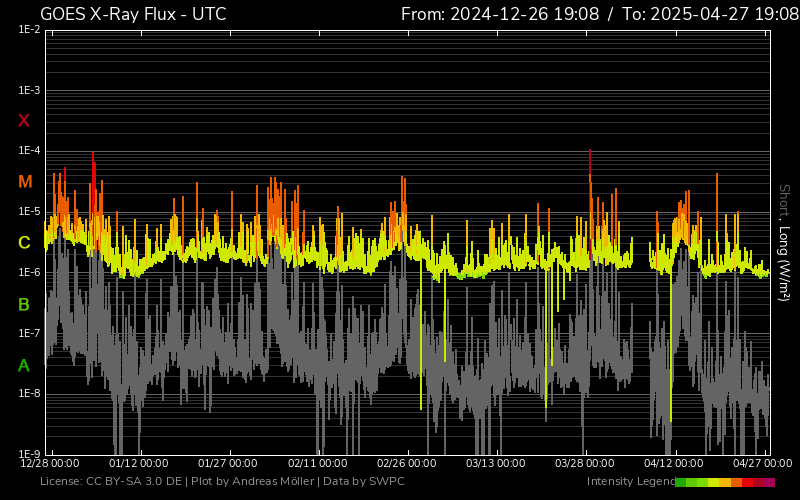Click the long yellow dropout line after 02/26

421,334
